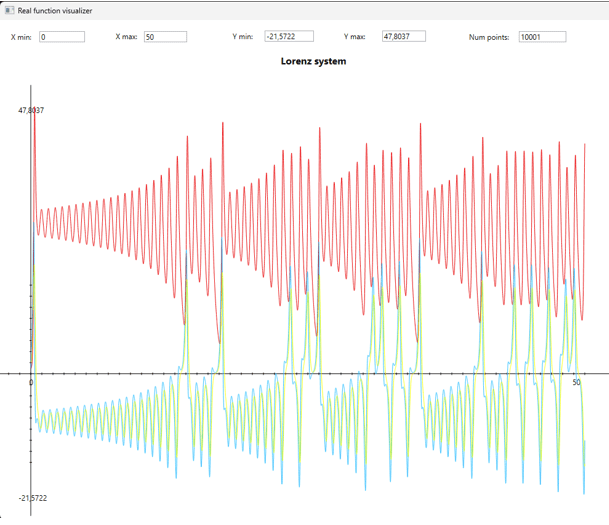
Task: Click the X min input field
Action: tap(62, 37)
